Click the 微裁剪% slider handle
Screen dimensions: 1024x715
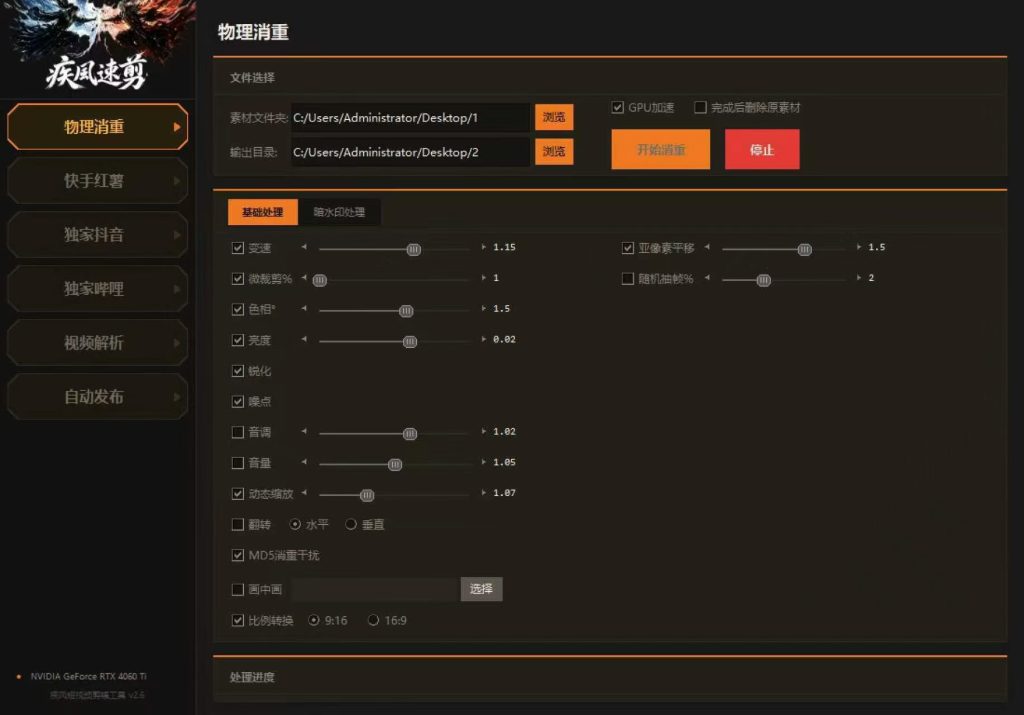click(319, 280)
